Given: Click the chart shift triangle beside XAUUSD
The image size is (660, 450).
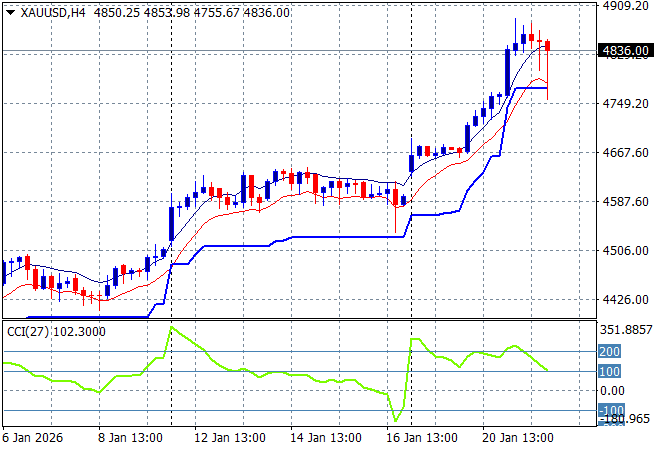Looking at the screenshot, I should 9,11.
